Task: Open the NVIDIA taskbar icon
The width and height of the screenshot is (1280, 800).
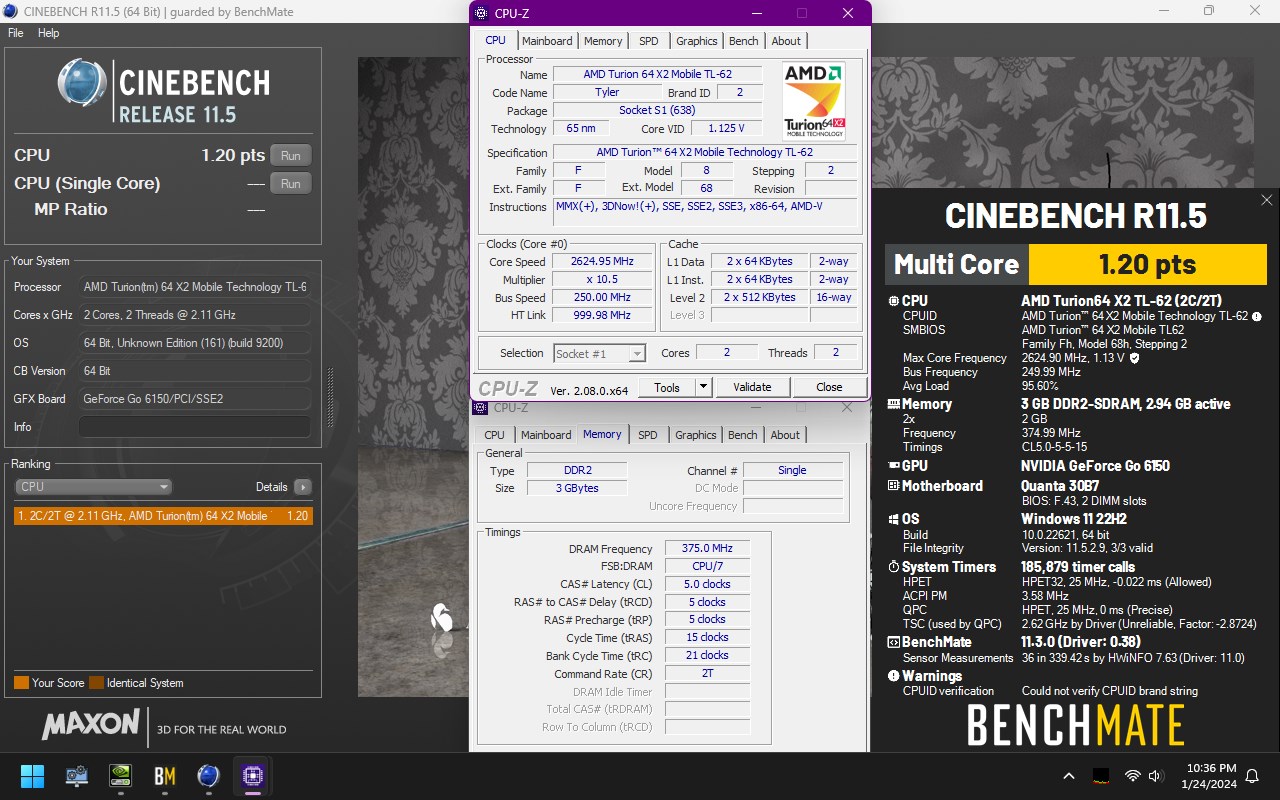Action: click(x=120, y=775)
